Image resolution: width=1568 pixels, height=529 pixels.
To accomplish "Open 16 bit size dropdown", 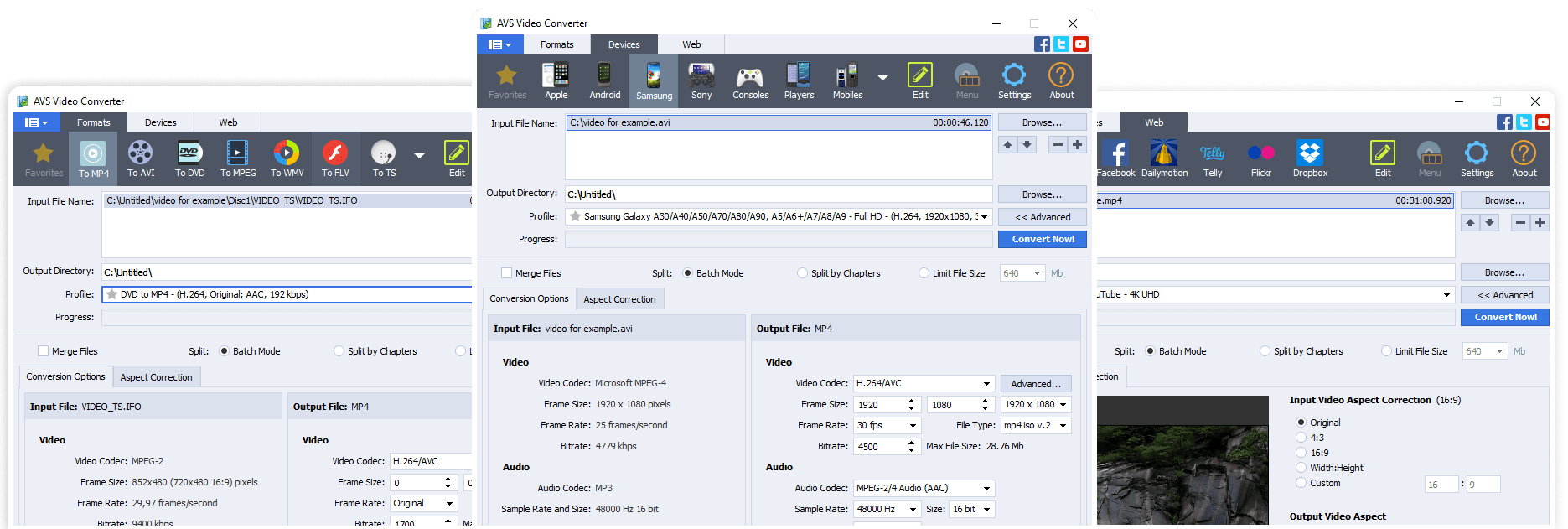I will (986, 510).
